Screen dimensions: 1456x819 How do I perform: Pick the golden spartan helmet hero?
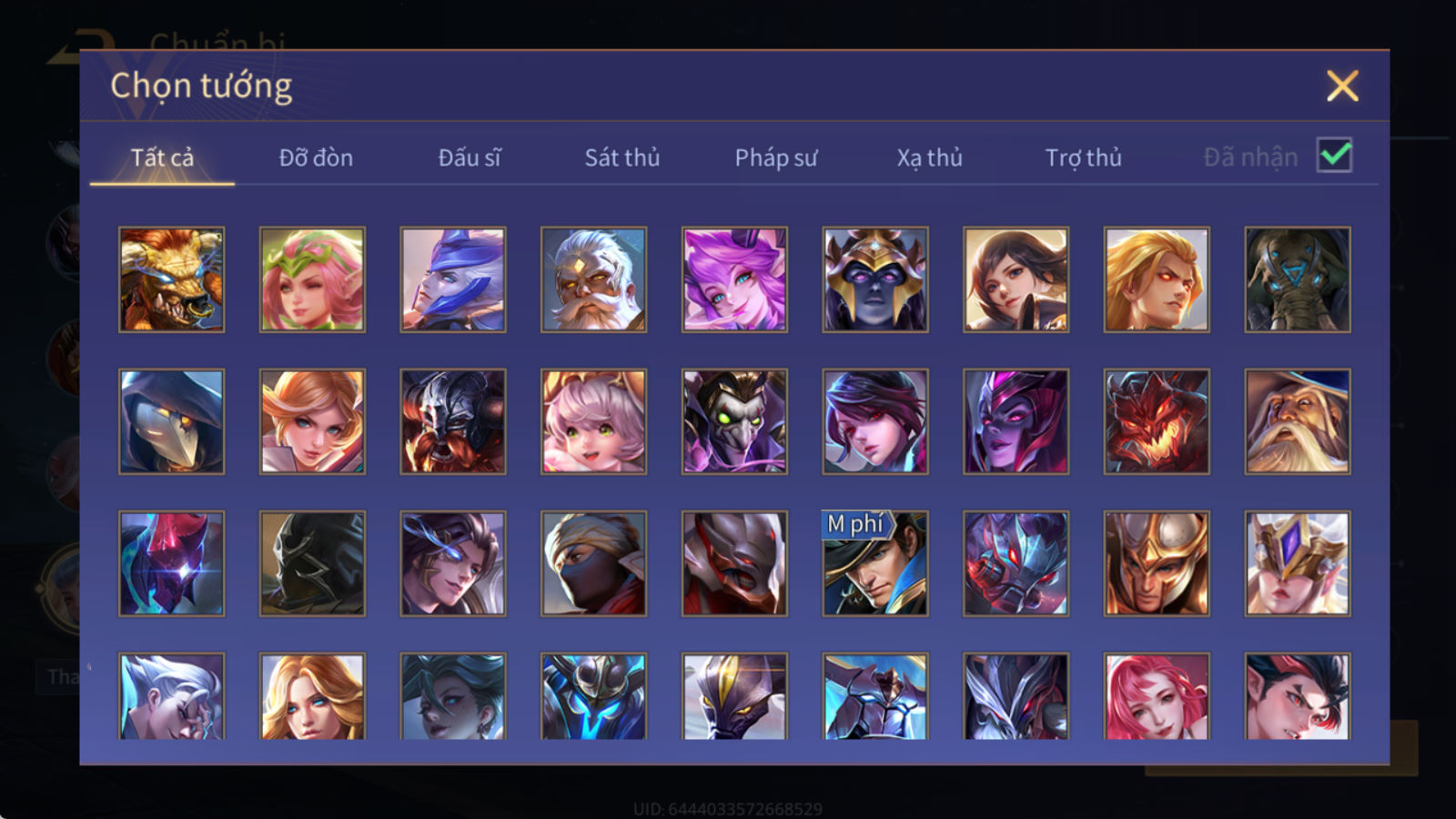coord(1157,563)
